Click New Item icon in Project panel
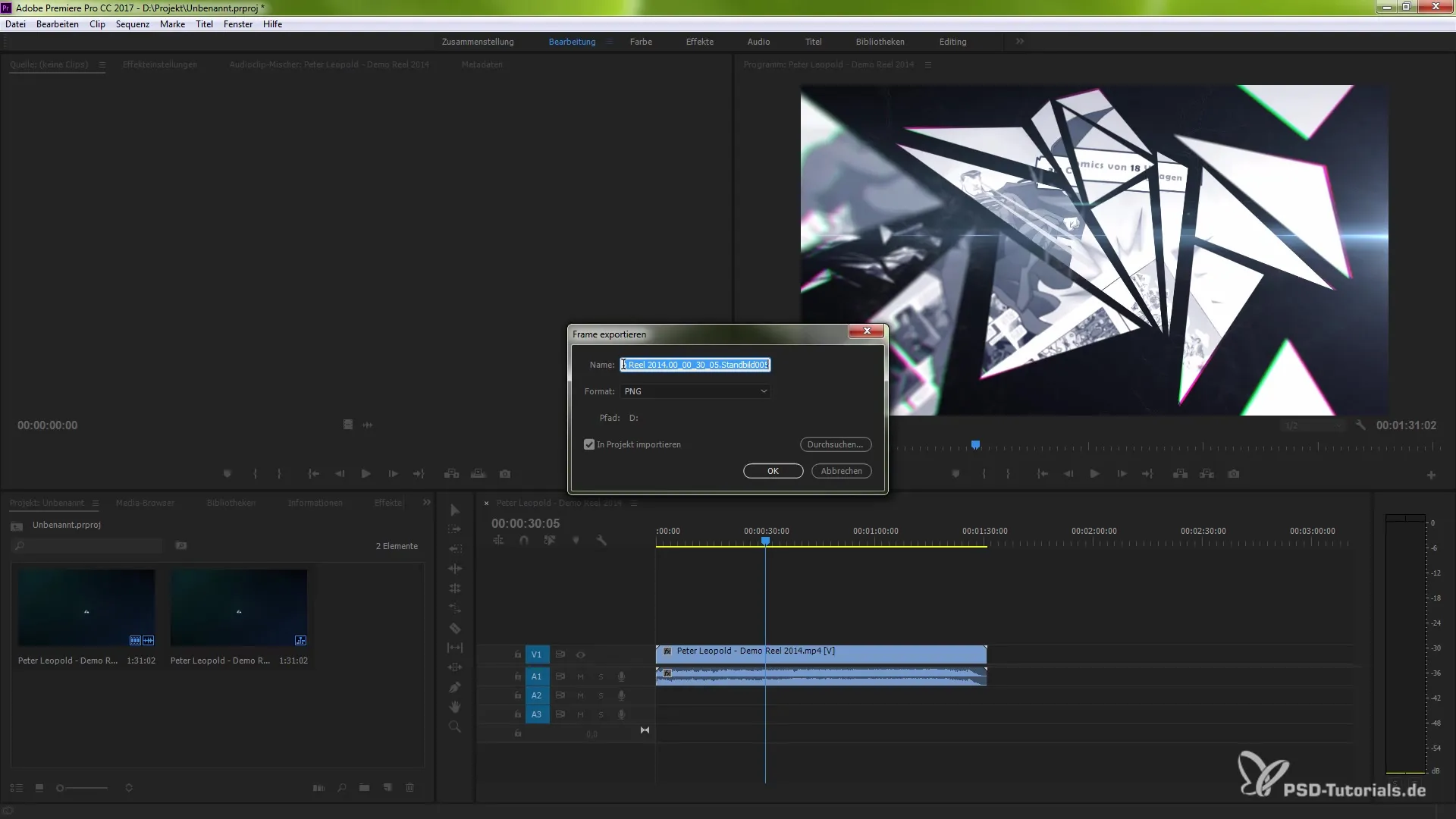 [x=388, y=788]
